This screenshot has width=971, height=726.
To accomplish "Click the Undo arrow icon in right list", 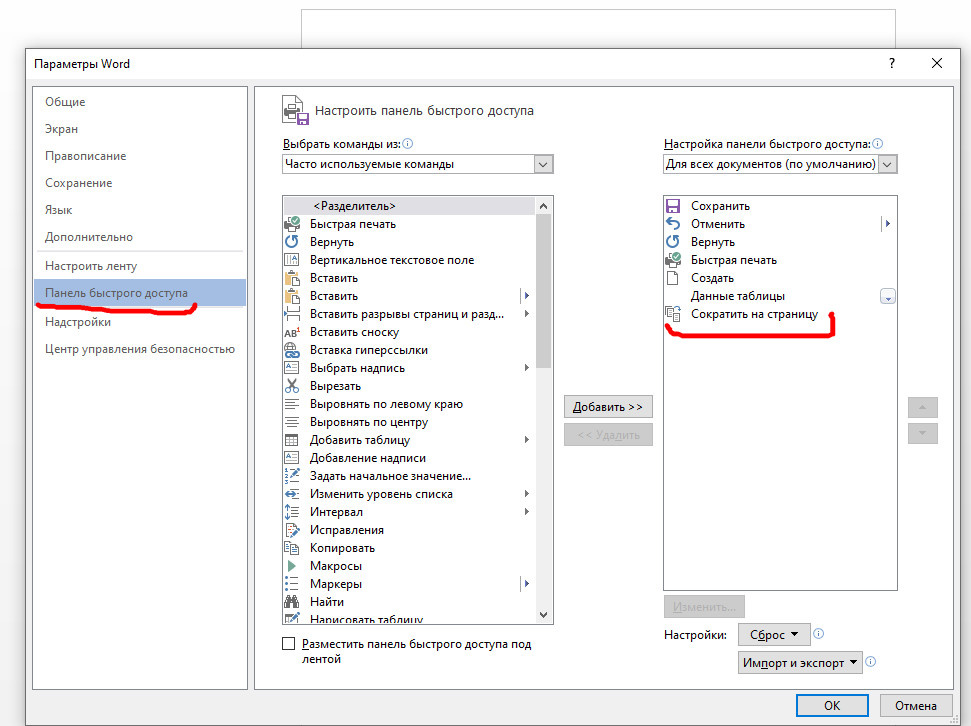I will tap(673, 224).
